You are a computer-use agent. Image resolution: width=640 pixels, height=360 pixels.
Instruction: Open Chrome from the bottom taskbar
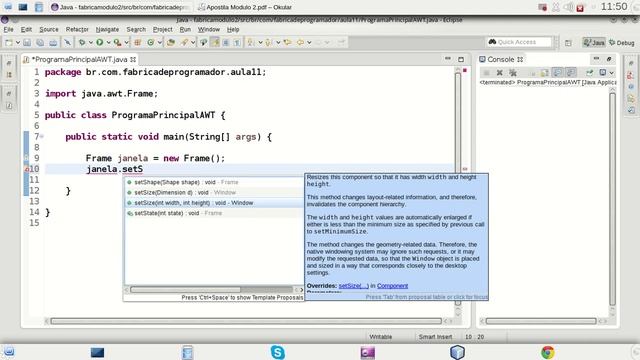click(x=547, y=352)
